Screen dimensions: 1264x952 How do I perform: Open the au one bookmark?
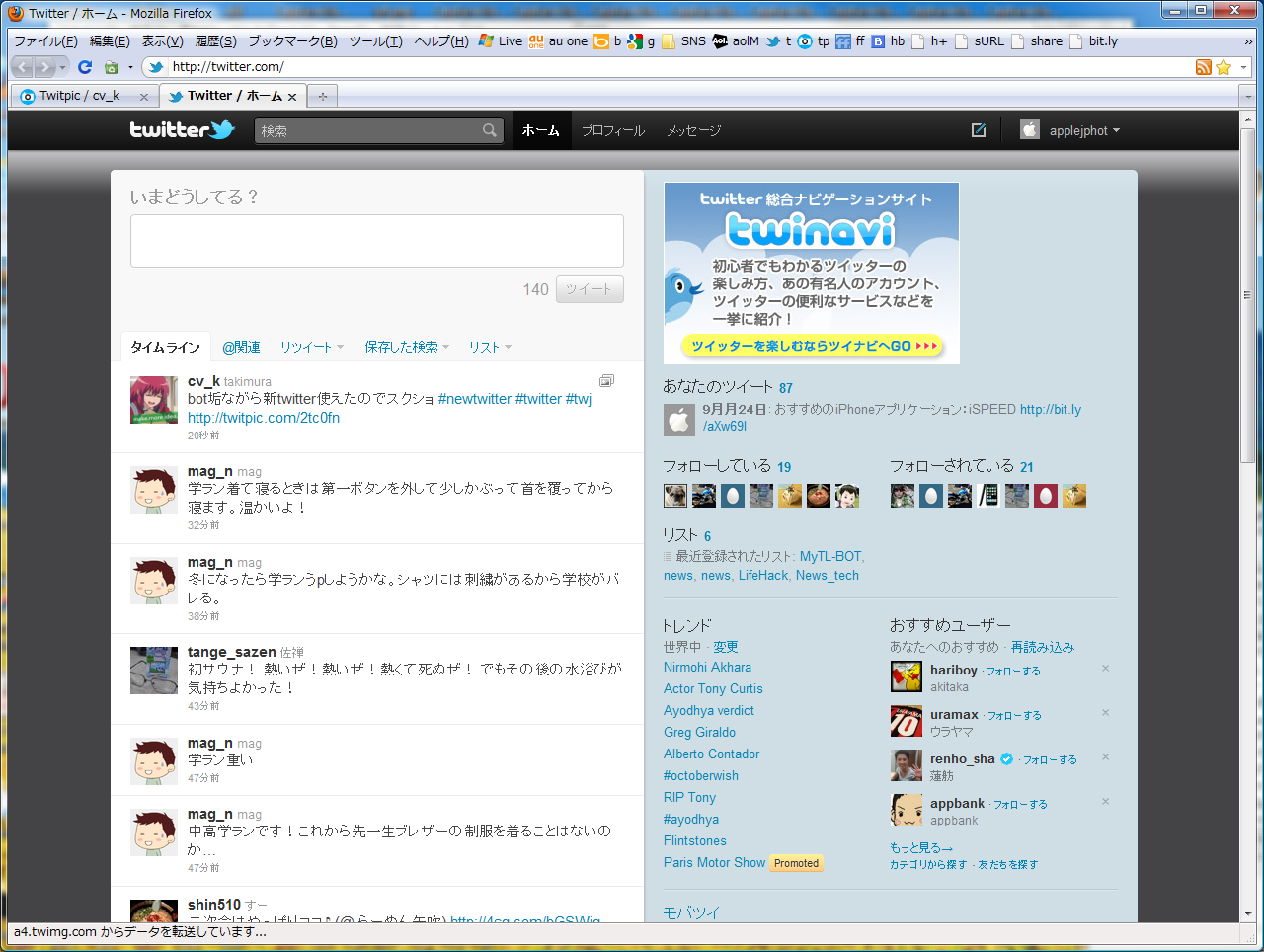(558, 40)
